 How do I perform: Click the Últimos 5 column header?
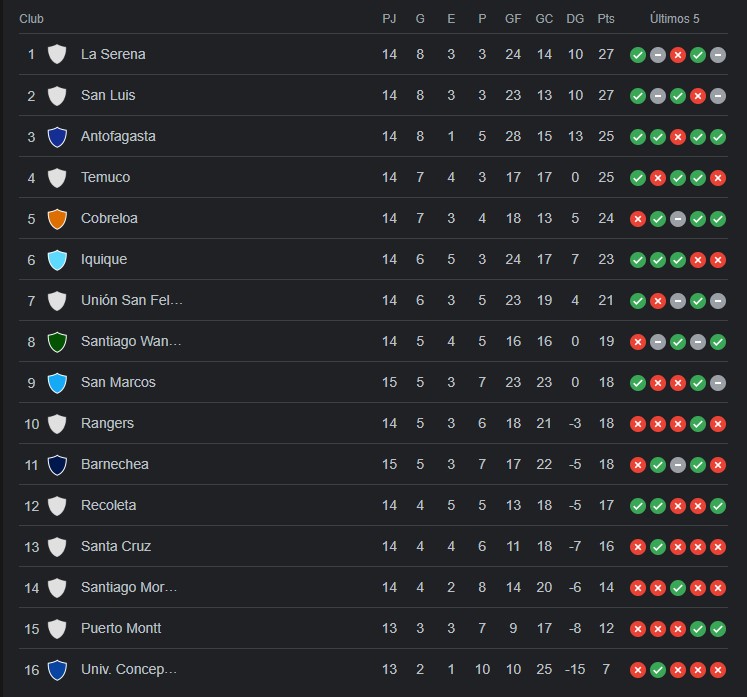pyautogui.click(x=675, y=19)
